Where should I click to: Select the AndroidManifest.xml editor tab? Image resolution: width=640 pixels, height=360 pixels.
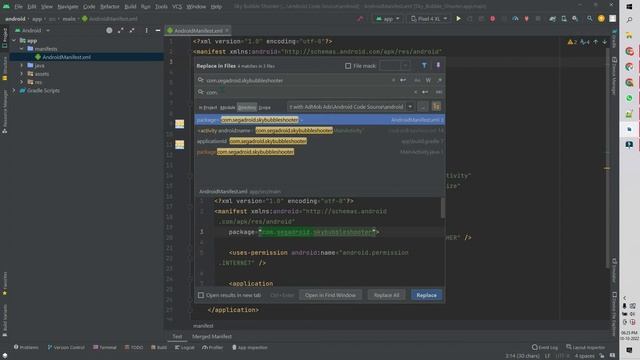(198, 31)
